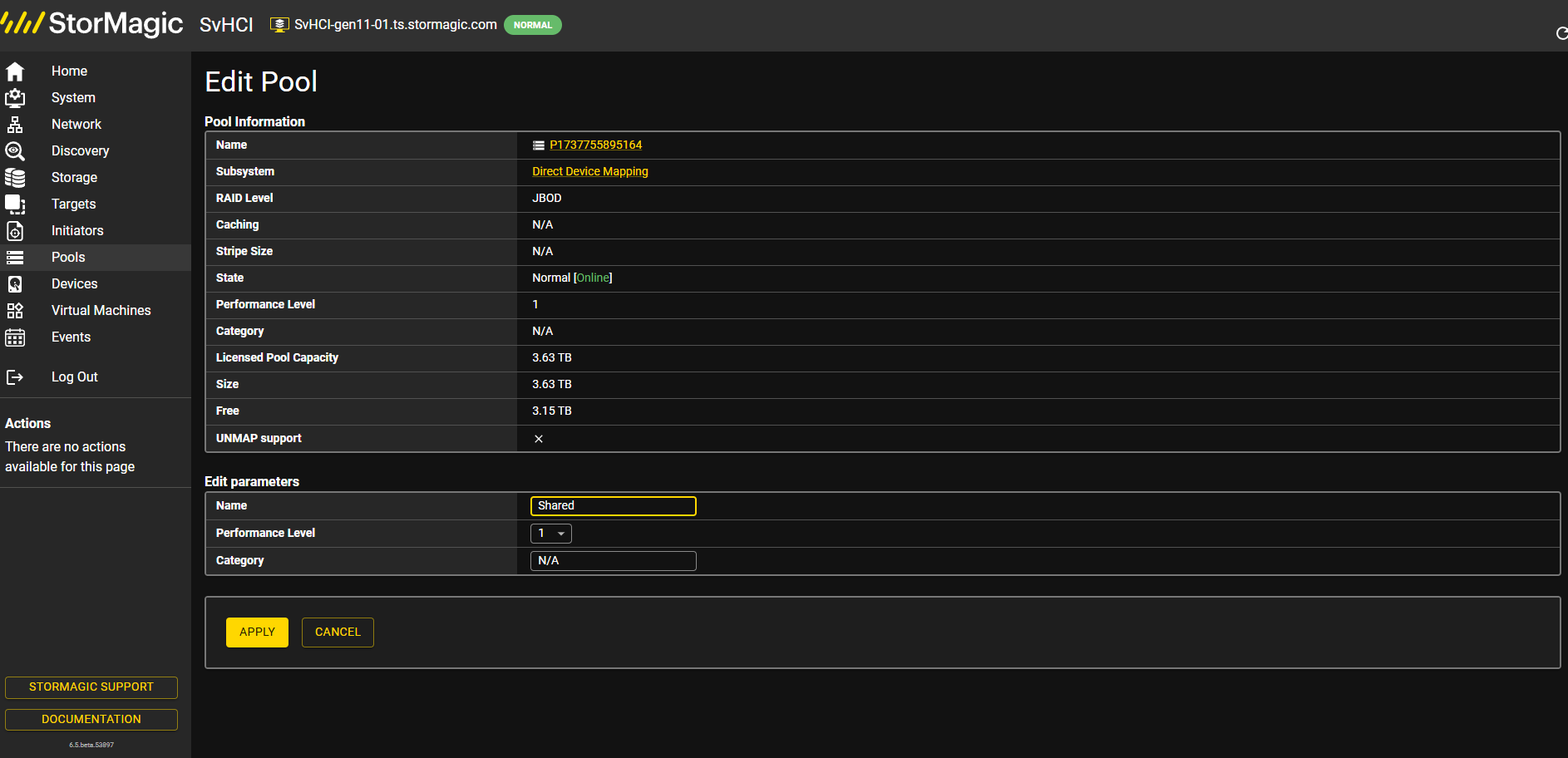Open the Devices page

pos(74,284)
